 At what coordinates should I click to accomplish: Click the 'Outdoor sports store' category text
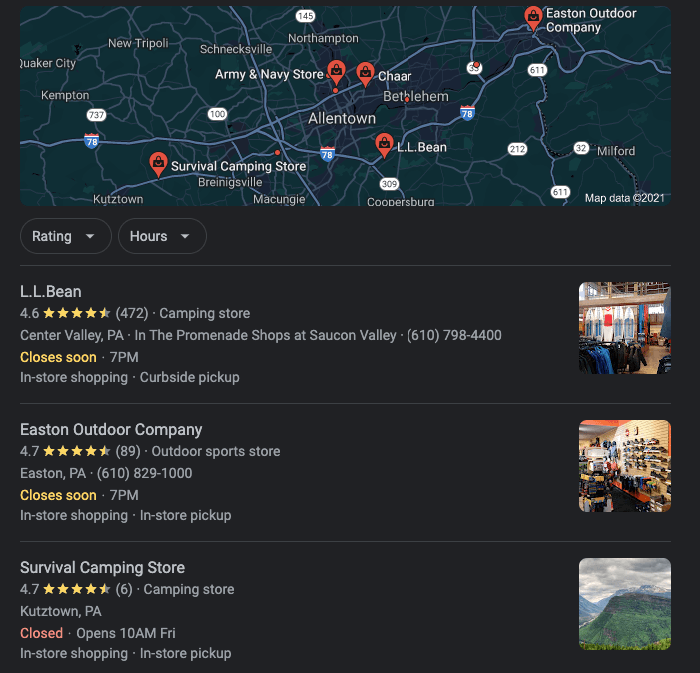pos(216,451)
